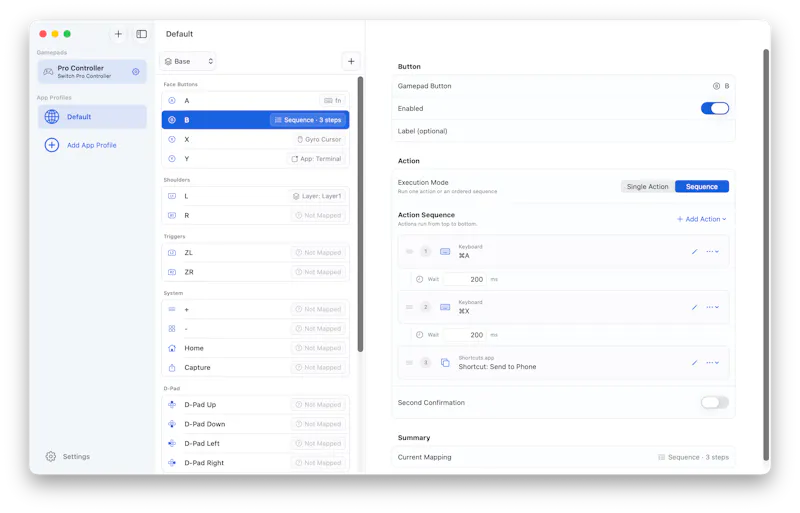
Task: Click the Capture button icon
Action: (x=172, y=368)
